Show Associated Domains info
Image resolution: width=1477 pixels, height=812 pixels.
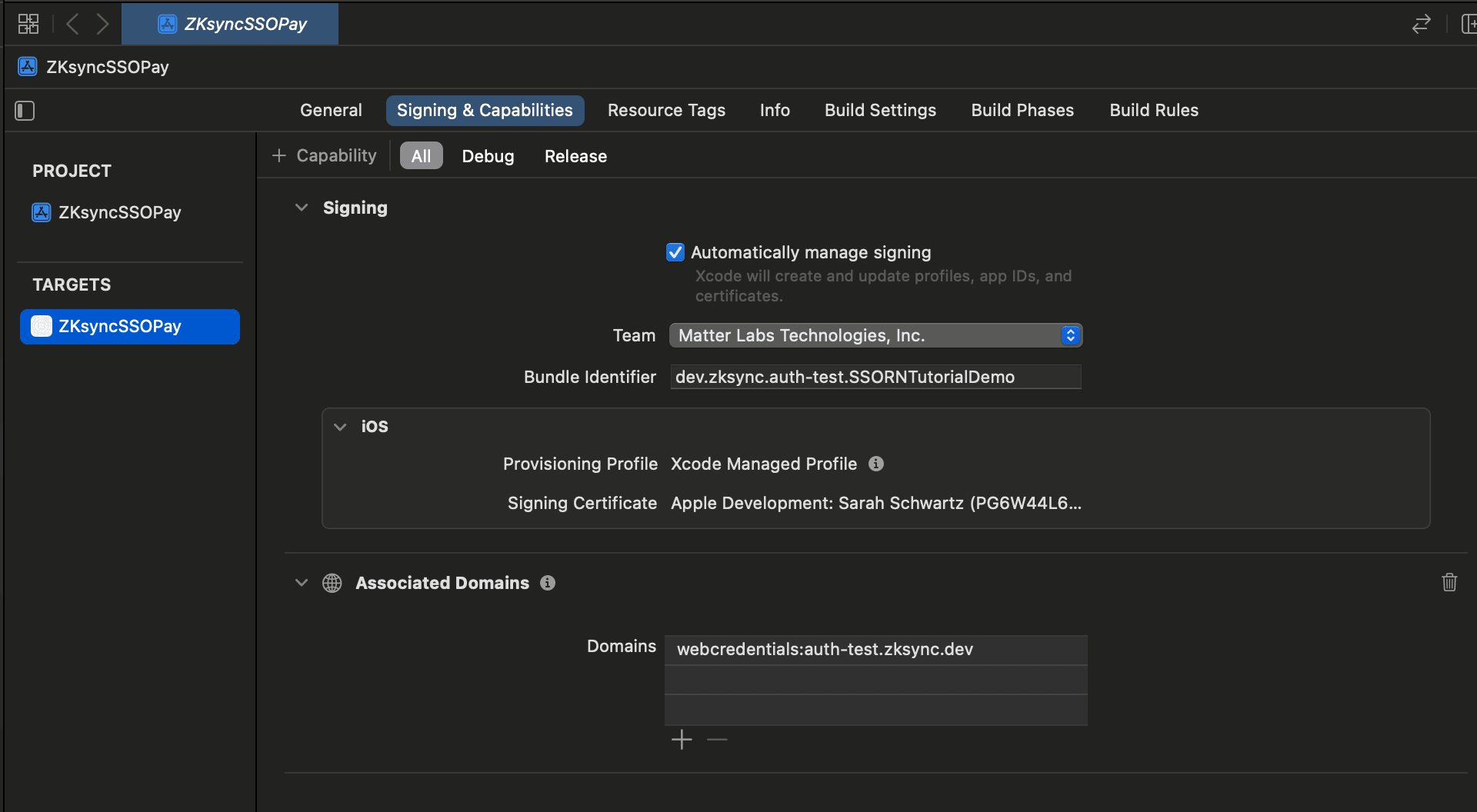547,583
